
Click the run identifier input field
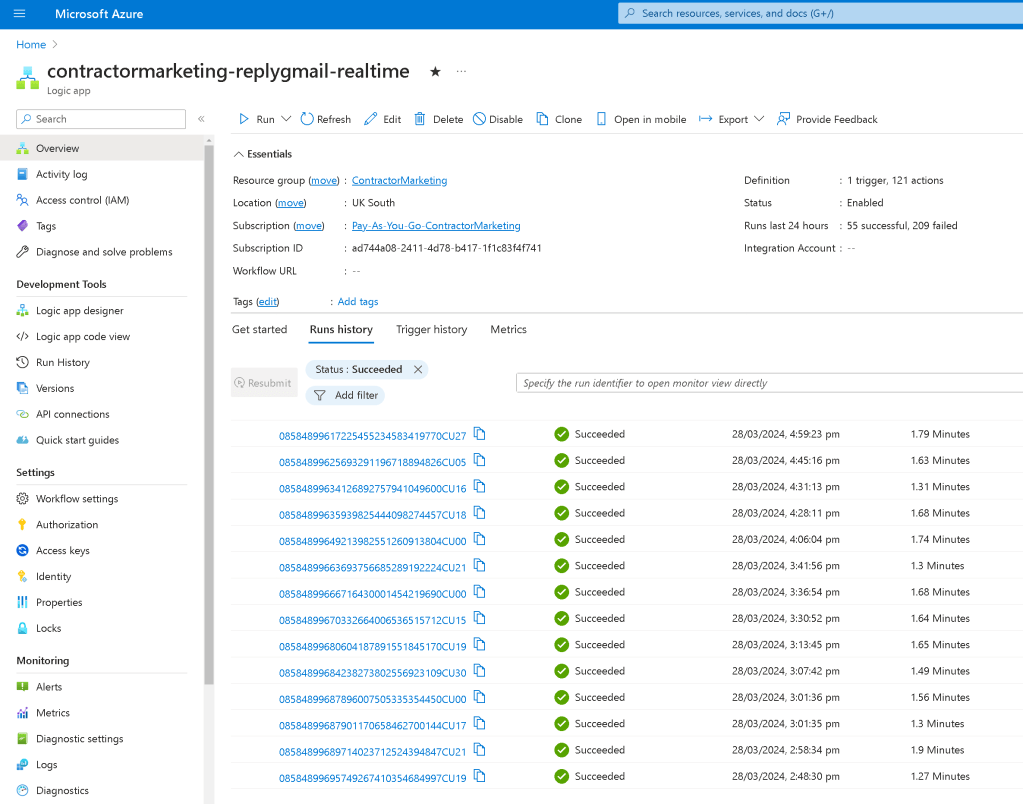769,383
